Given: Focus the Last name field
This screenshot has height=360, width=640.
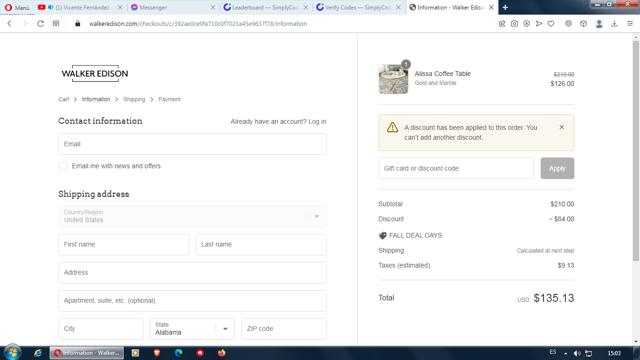Looking at the screenshot, I should 261,244.
